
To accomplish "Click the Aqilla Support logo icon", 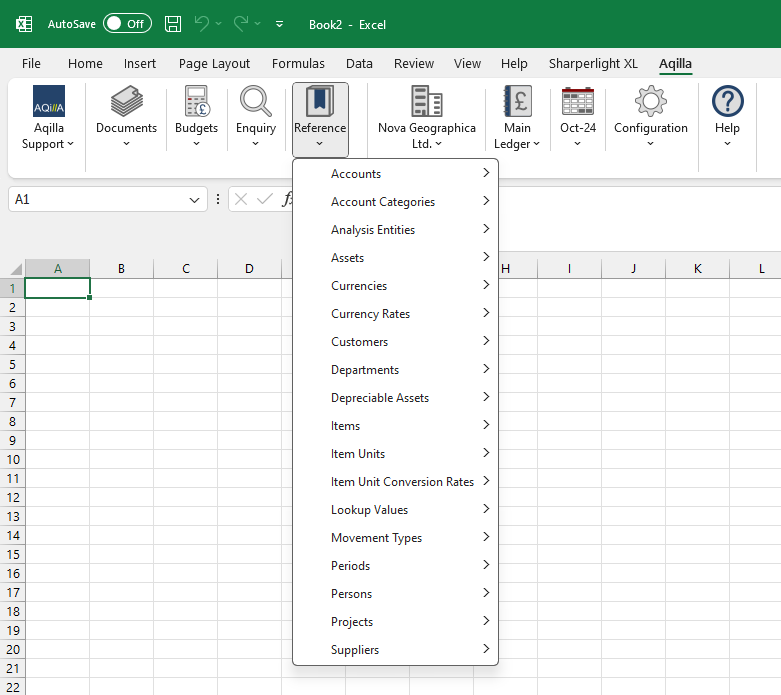I will pos(49,101).
